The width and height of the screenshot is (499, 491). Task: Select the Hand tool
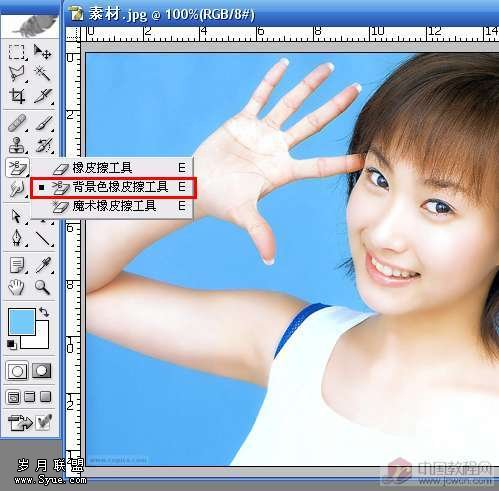(16, 287)
